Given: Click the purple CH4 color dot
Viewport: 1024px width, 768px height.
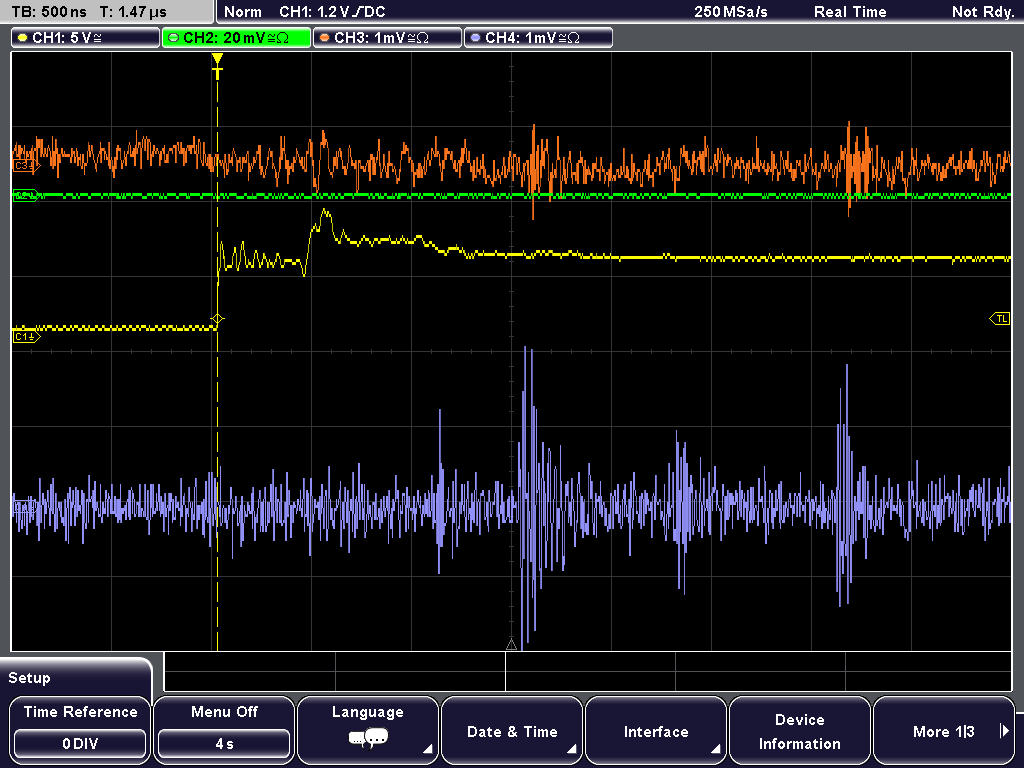Looking at the screenshot, I should pos(475,38).
